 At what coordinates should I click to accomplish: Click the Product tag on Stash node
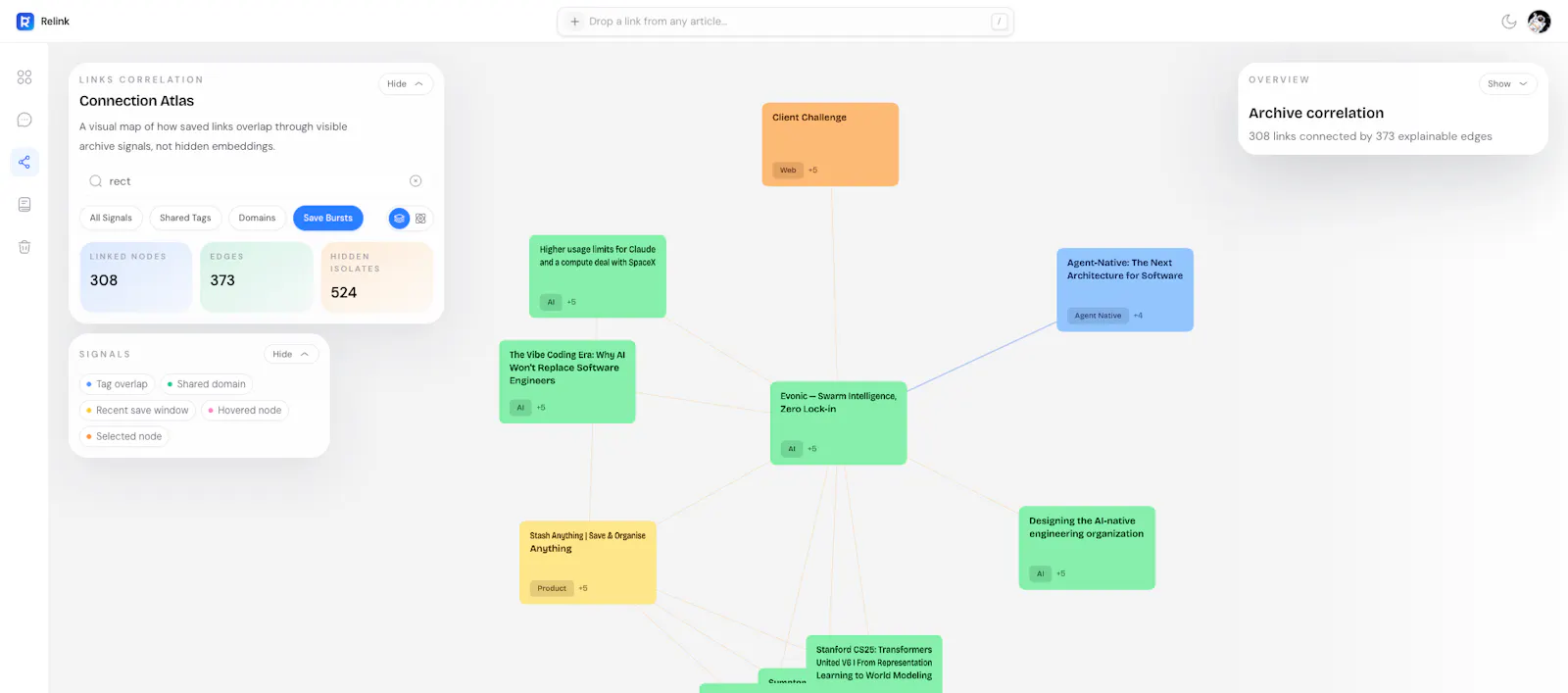point(552,588)
